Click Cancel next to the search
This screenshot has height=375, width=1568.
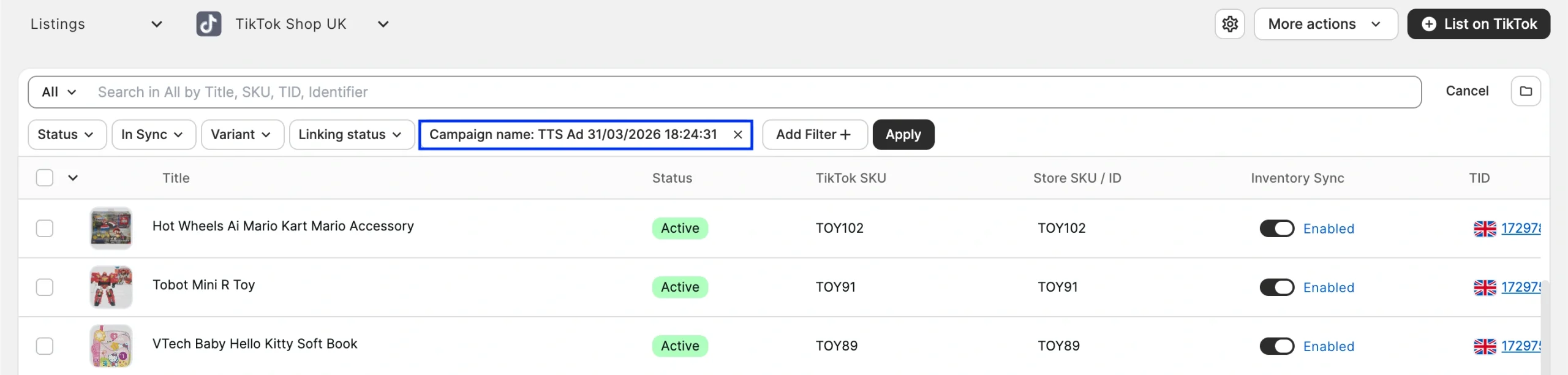point(1467,91)
